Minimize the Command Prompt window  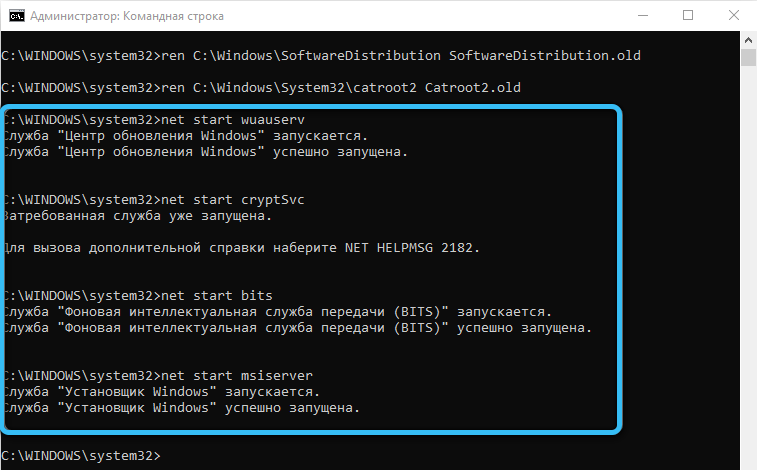pyautogui.click(x=643, y=15)
